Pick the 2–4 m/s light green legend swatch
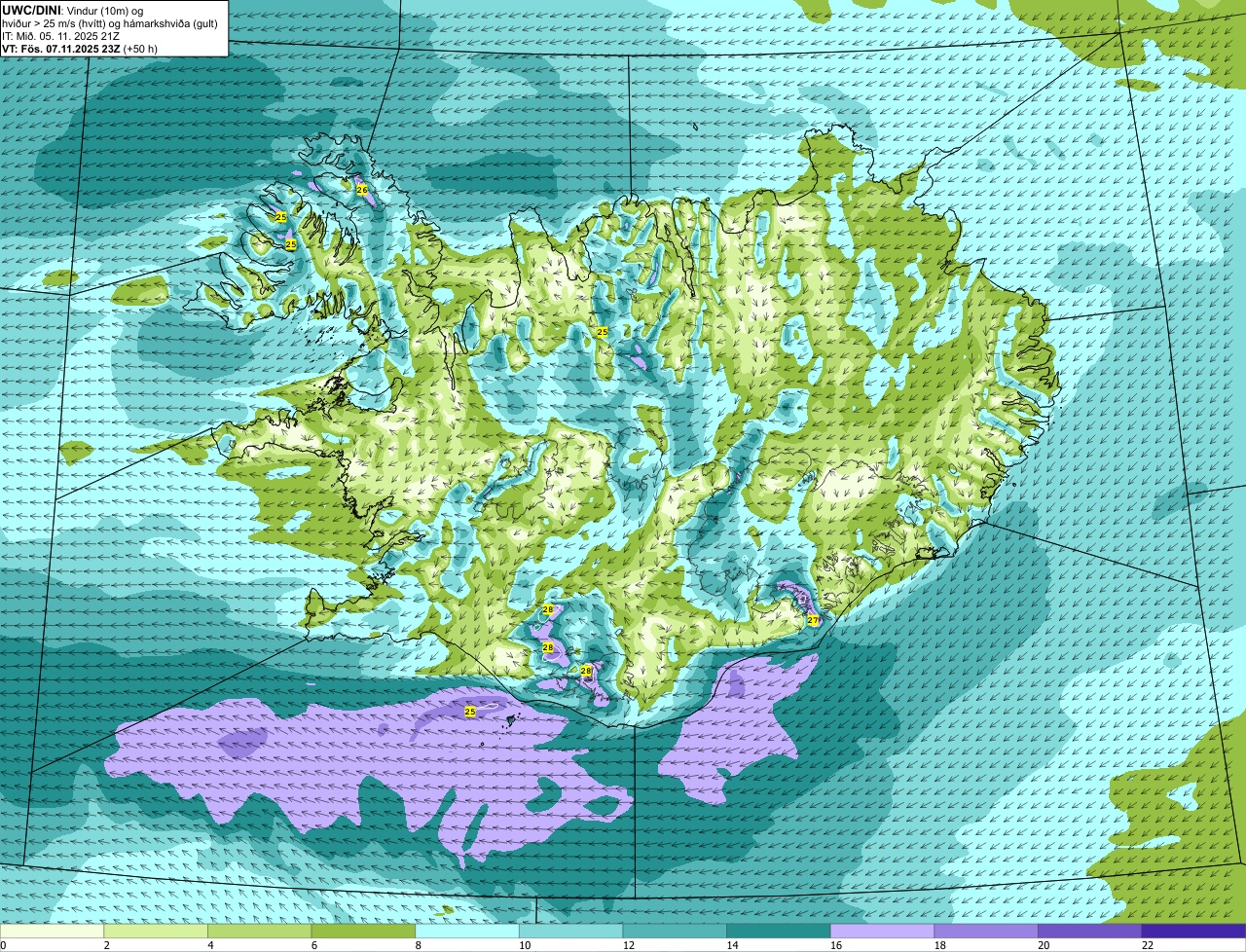This screenshot has height=952, width=1246. coord(156,932)
